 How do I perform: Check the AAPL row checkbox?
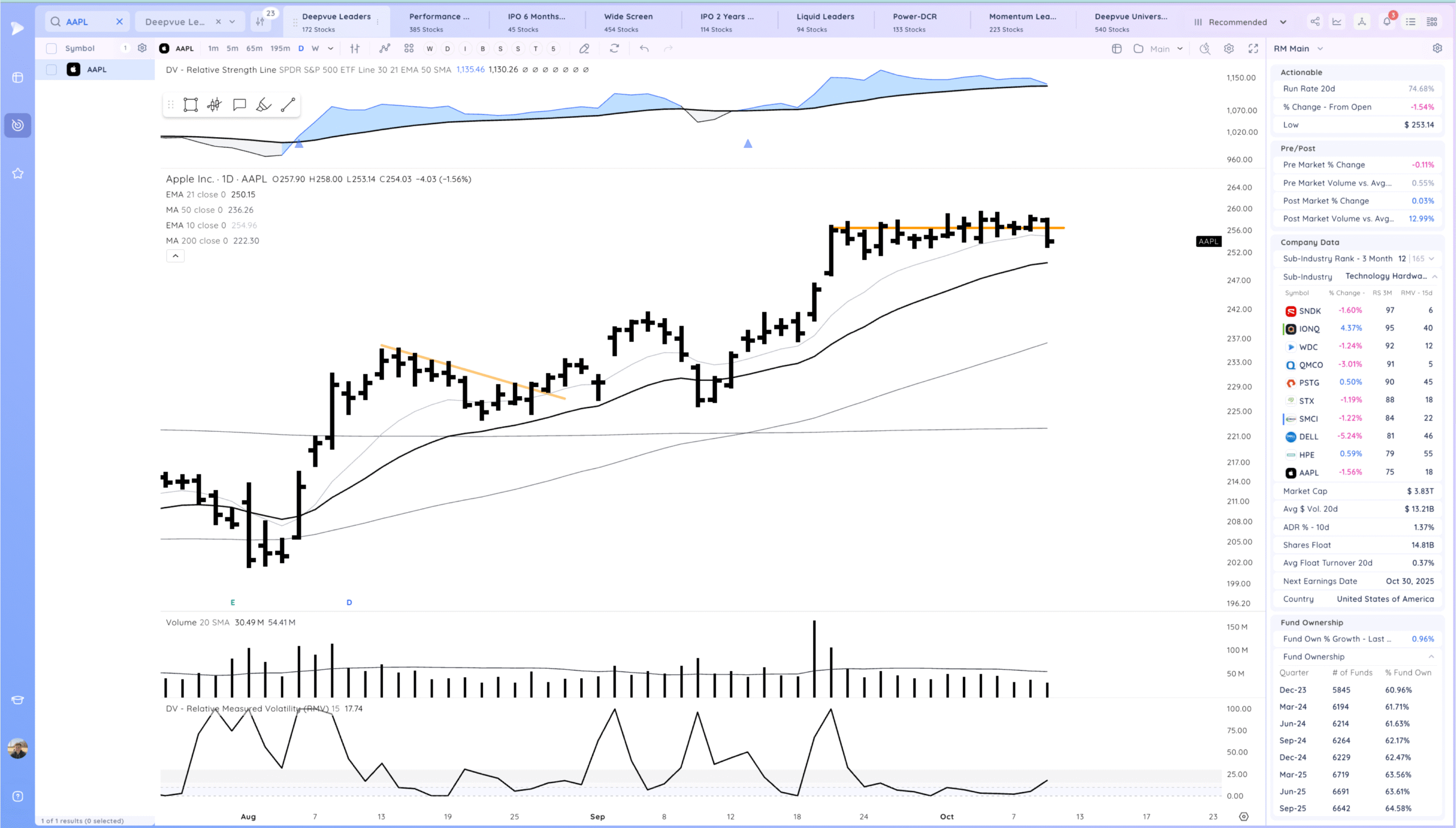tap(52, 69)
